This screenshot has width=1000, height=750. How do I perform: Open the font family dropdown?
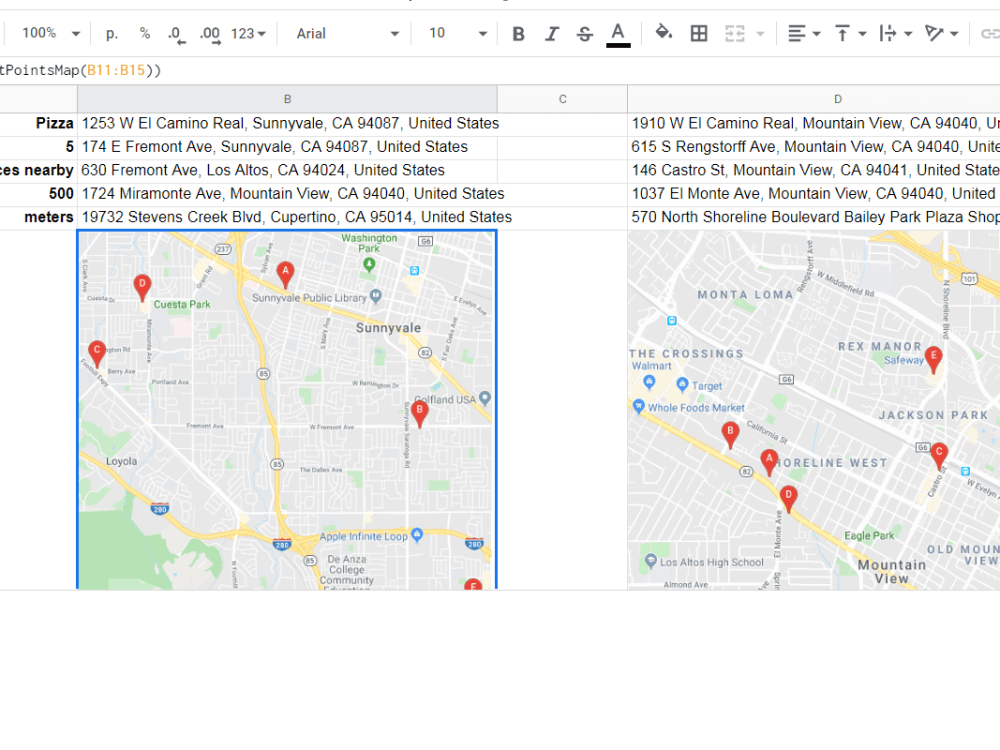pos(345,33)
